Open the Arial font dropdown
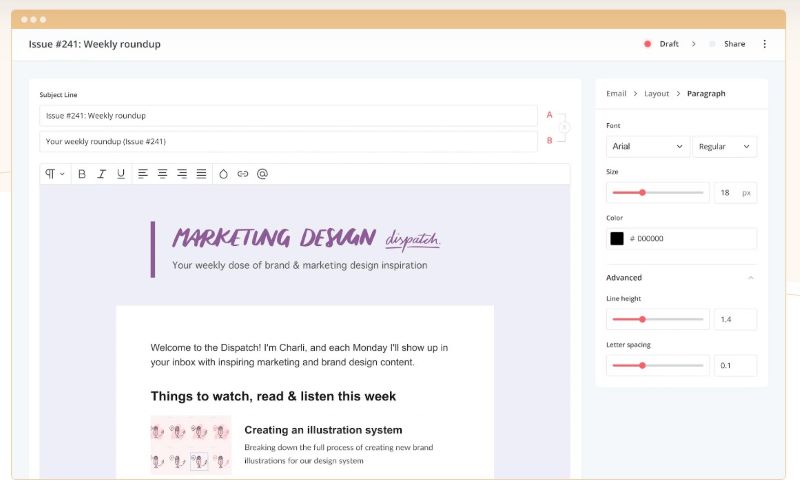Viewport: 800px width, 497px height. coord(647,147)
